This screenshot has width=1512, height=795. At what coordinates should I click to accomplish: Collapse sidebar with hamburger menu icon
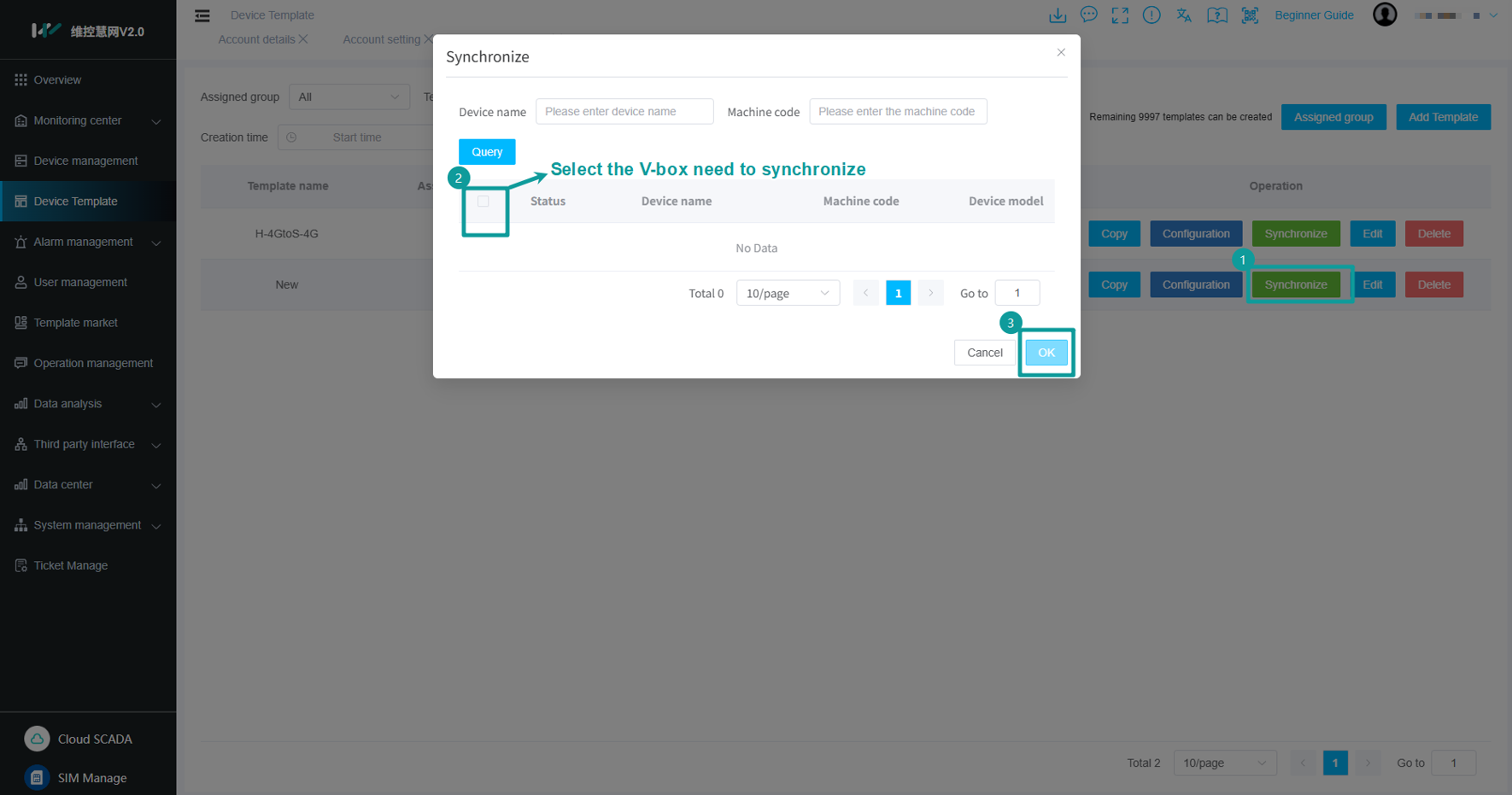coord(202,15)
